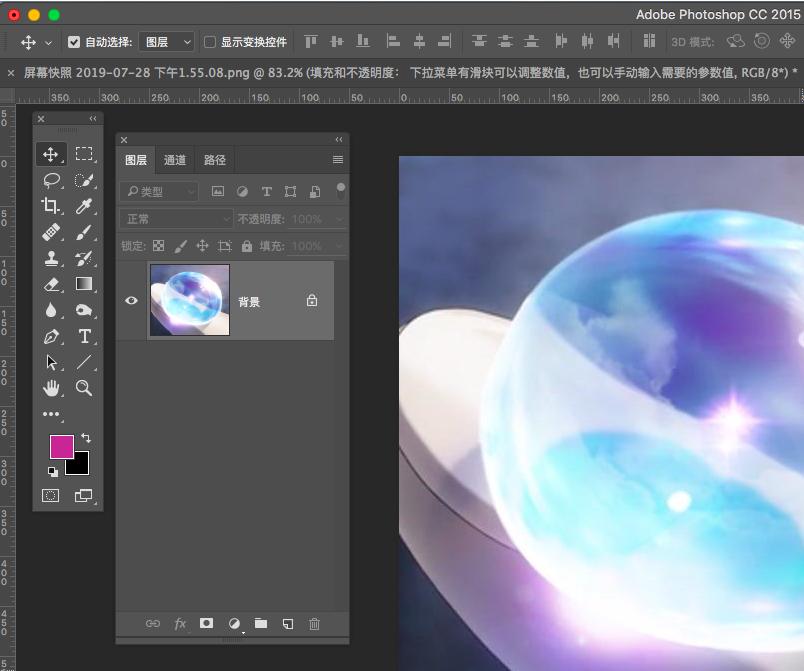The image size is (804, 671).
Task: Select the Crop tool
Action: click(x=51, y=206)
